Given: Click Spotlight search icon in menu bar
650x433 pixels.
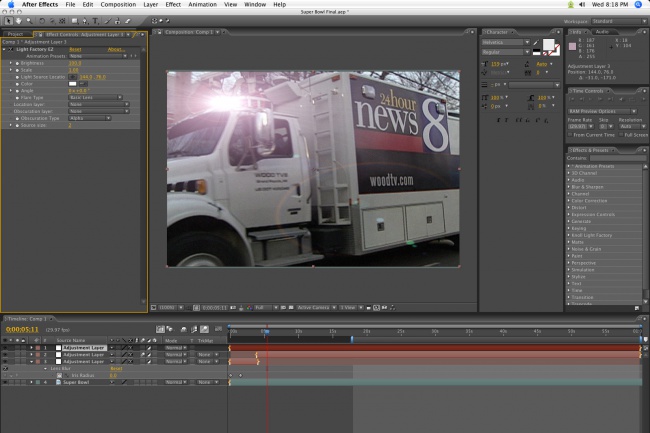Looking at the screenshot, I should (638, 5).
